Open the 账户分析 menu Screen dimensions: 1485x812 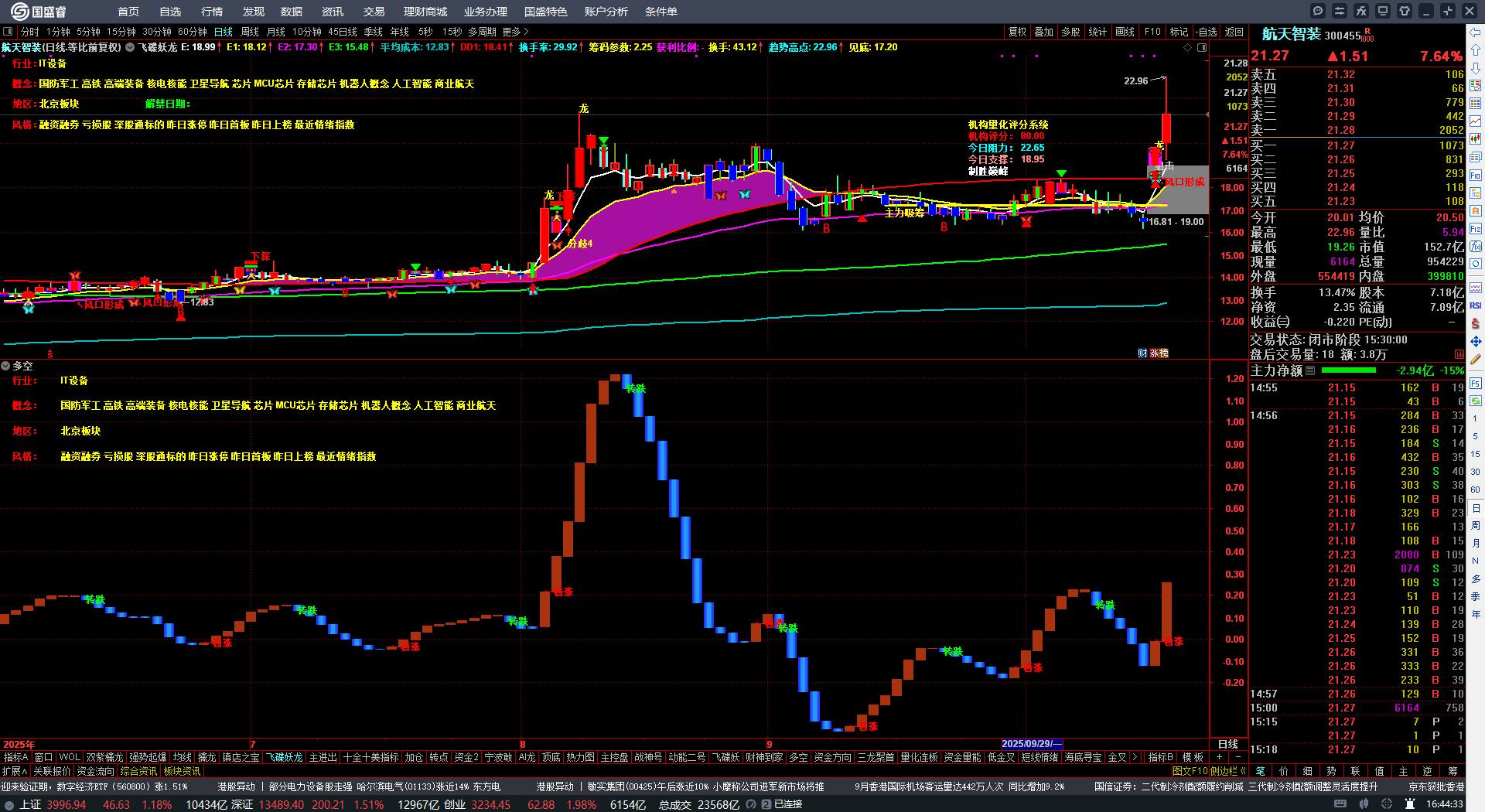606,12
